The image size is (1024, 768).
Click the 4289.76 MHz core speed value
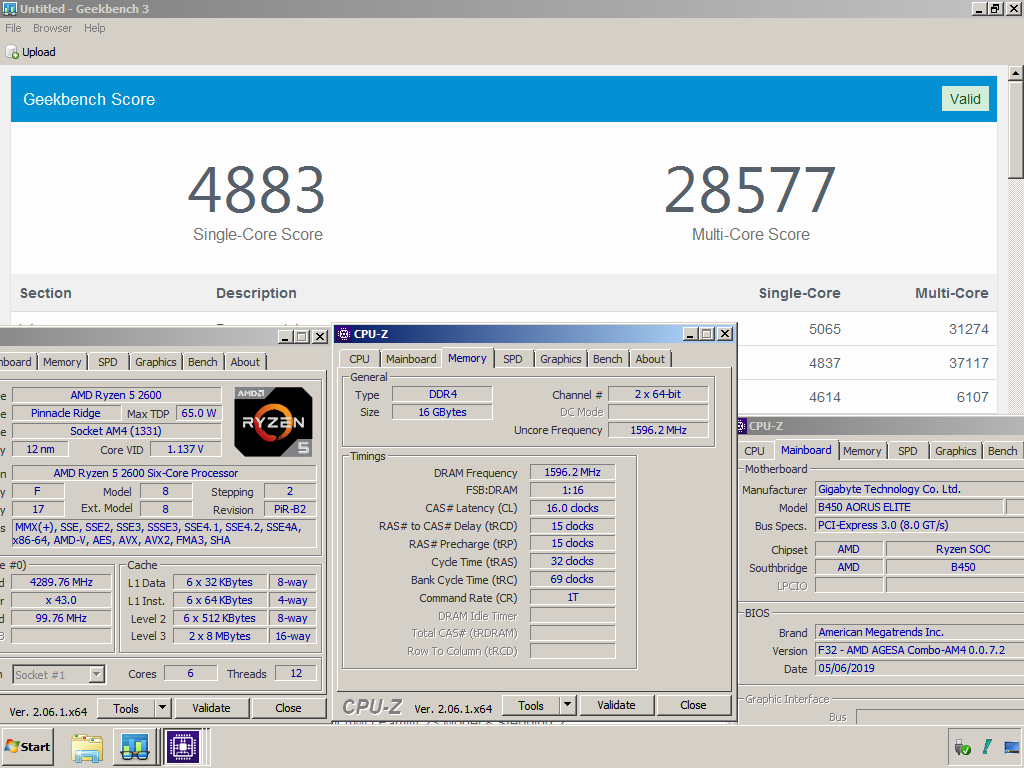pyautogui.click(x=61, y=582)
